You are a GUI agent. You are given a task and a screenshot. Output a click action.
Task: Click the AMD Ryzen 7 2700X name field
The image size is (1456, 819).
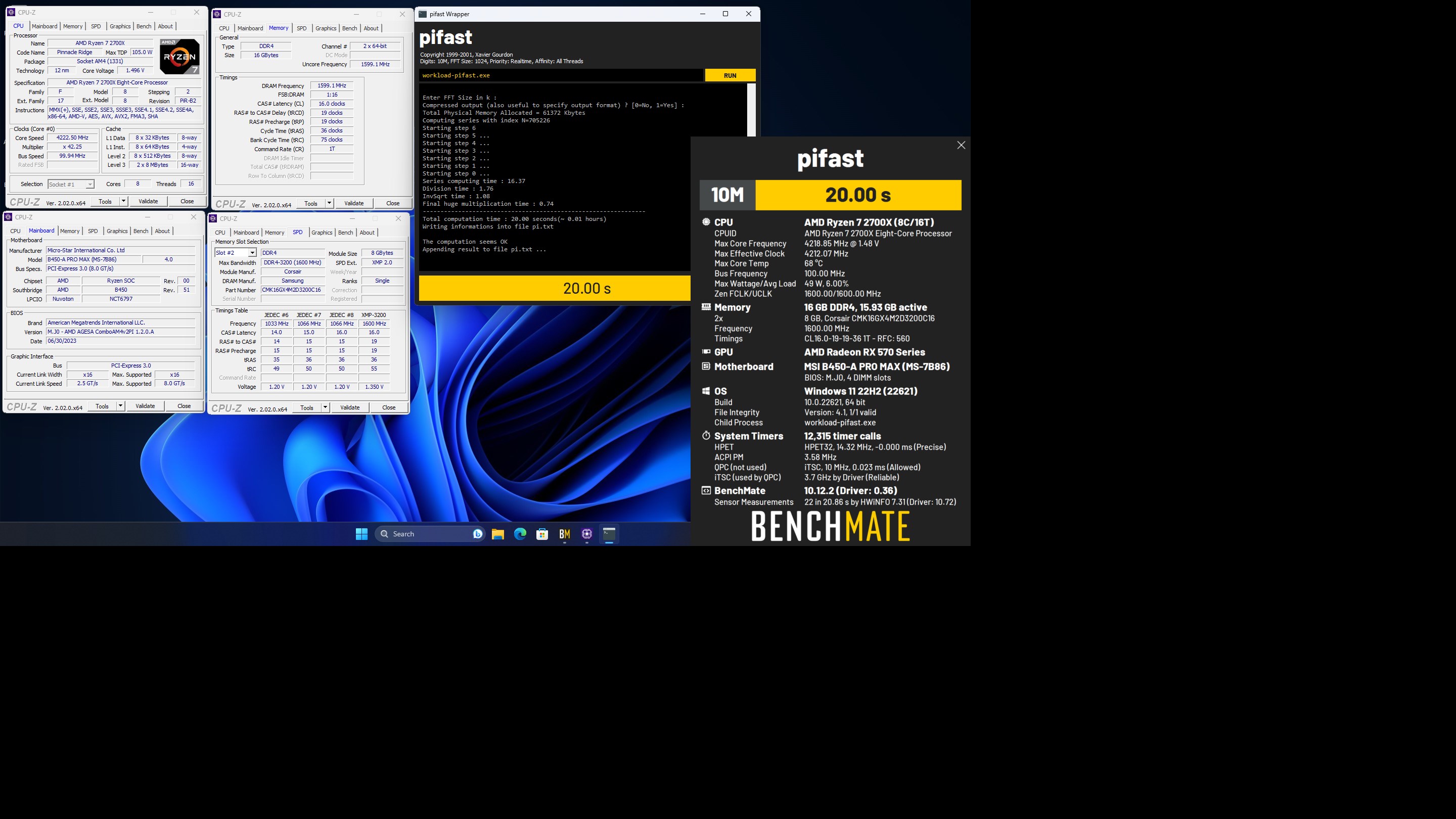pos(100,43)
